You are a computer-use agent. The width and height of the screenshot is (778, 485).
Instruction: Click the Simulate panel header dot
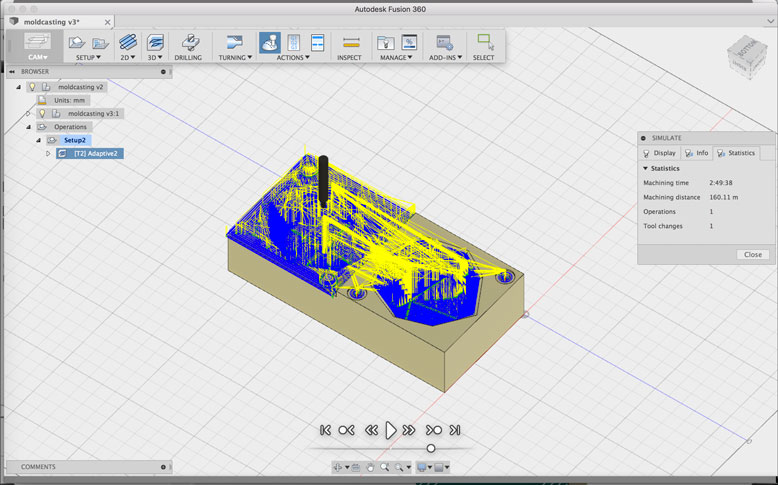(x=644, y=138)
